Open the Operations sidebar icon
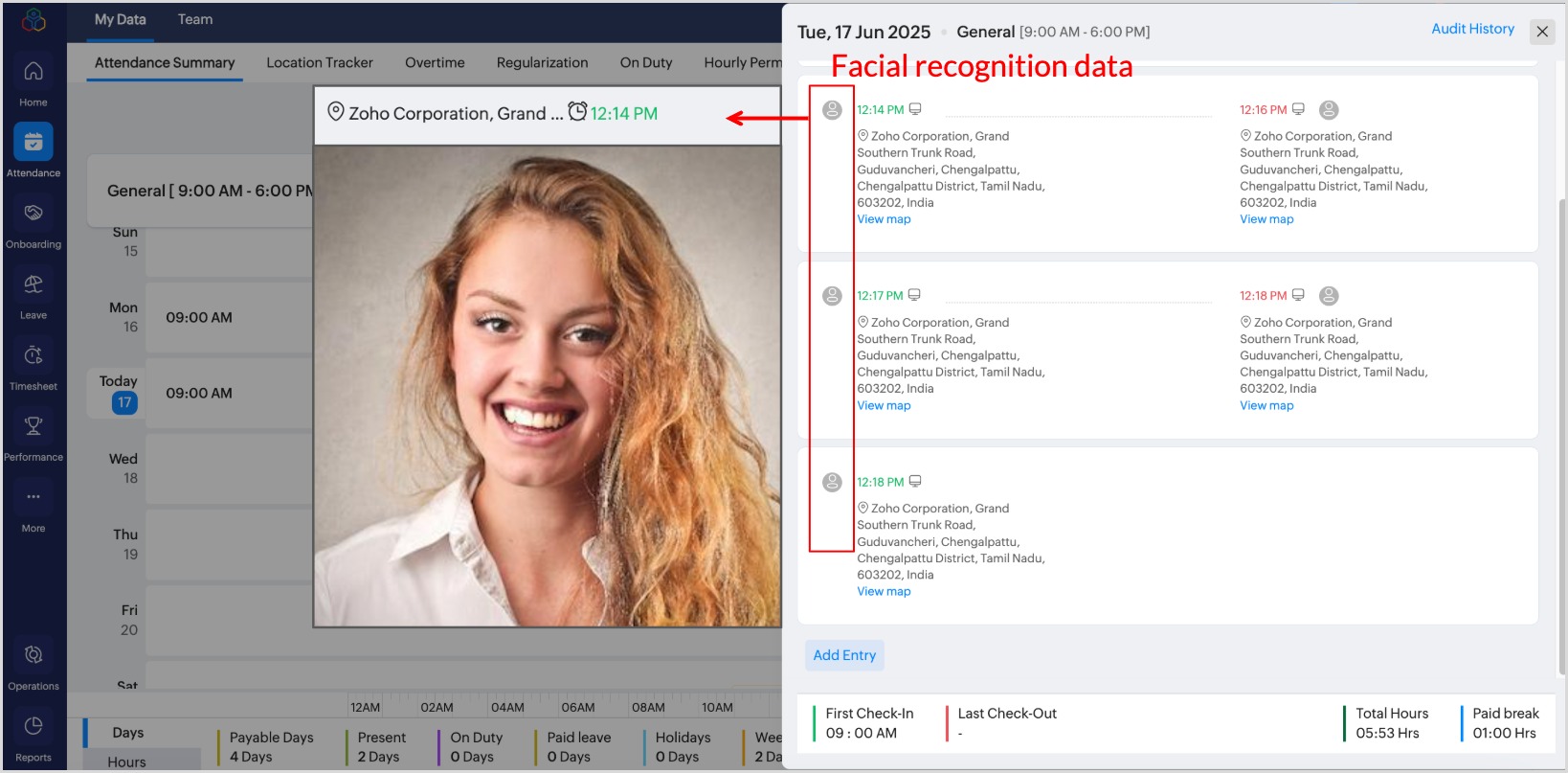The height and width of the screenshot is (773, 1568). (34, 655)
